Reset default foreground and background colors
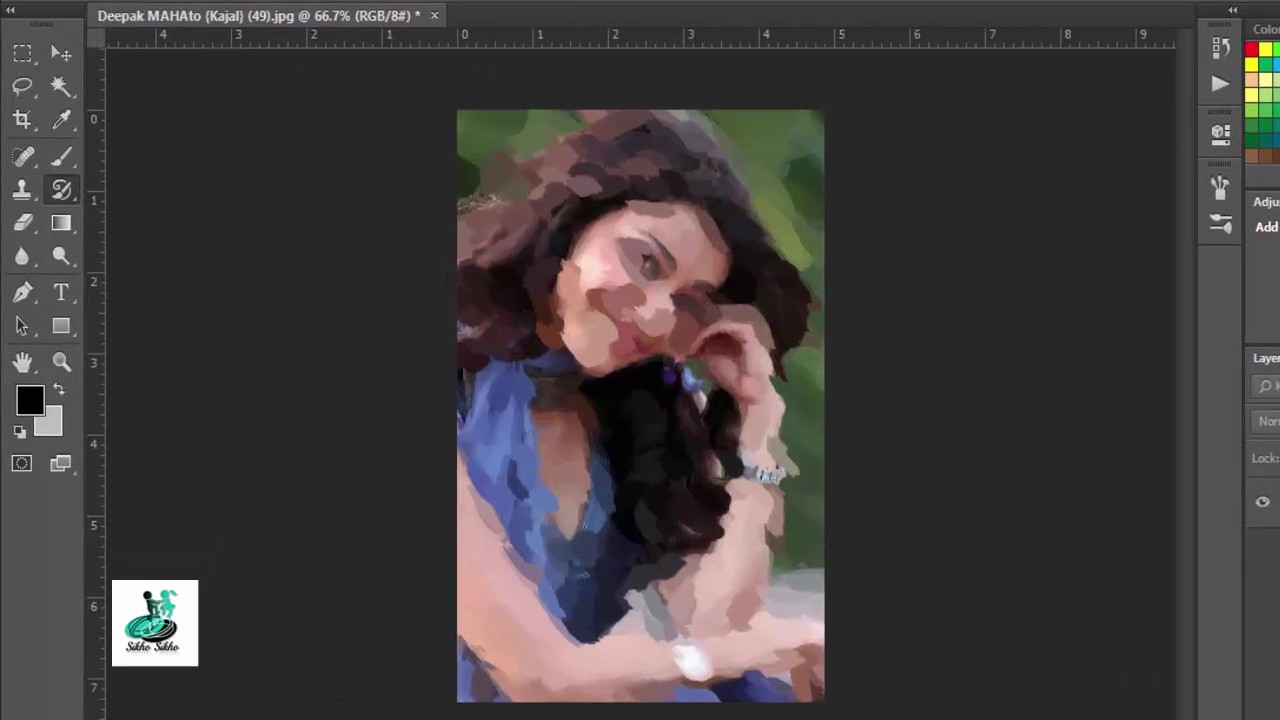Screen dimensions: 1280x720 coord(20,432)
